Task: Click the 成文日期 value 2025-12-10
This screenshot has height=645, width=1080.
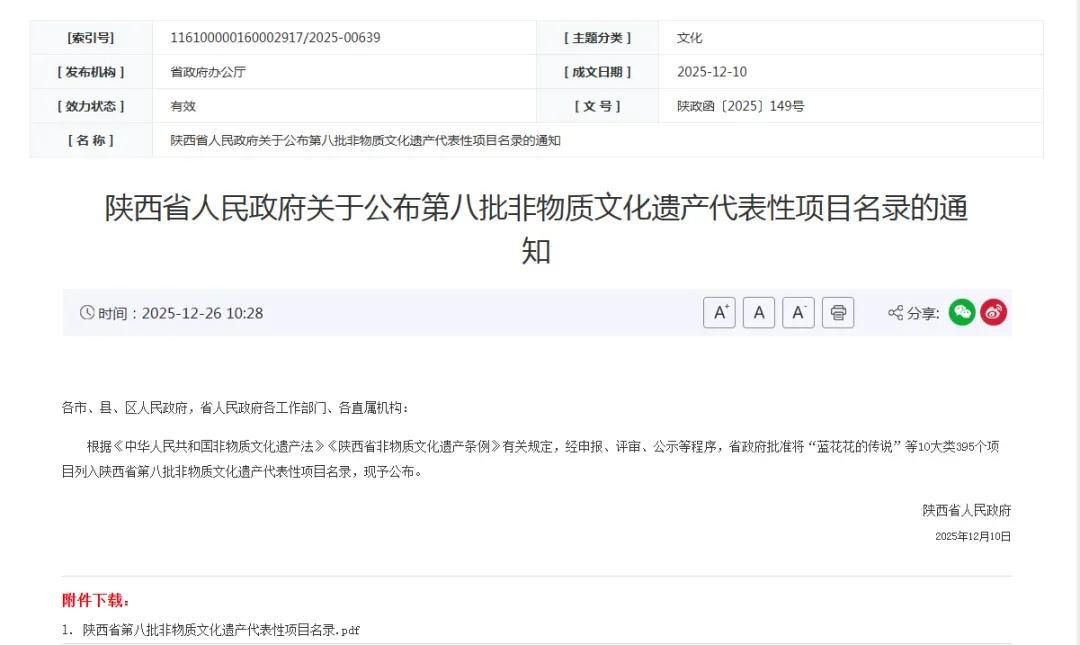Action: pos(712,72)
